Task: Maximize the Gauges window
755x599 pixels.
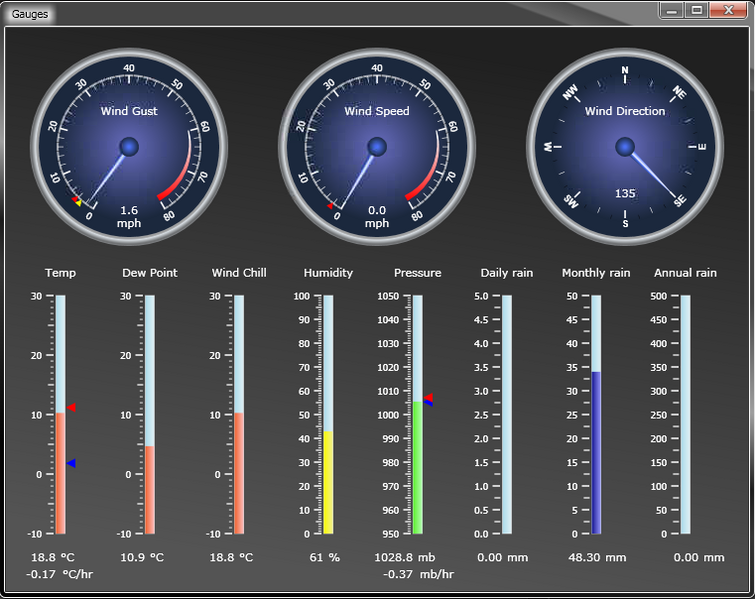Action: 697,10
